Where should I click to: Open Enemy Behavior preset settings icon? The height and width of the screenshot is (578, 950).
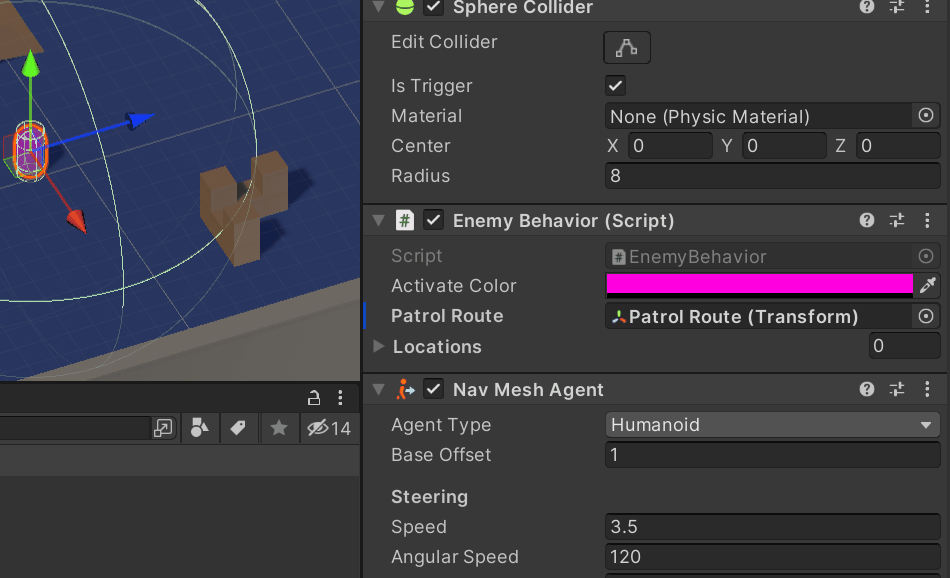897,220
